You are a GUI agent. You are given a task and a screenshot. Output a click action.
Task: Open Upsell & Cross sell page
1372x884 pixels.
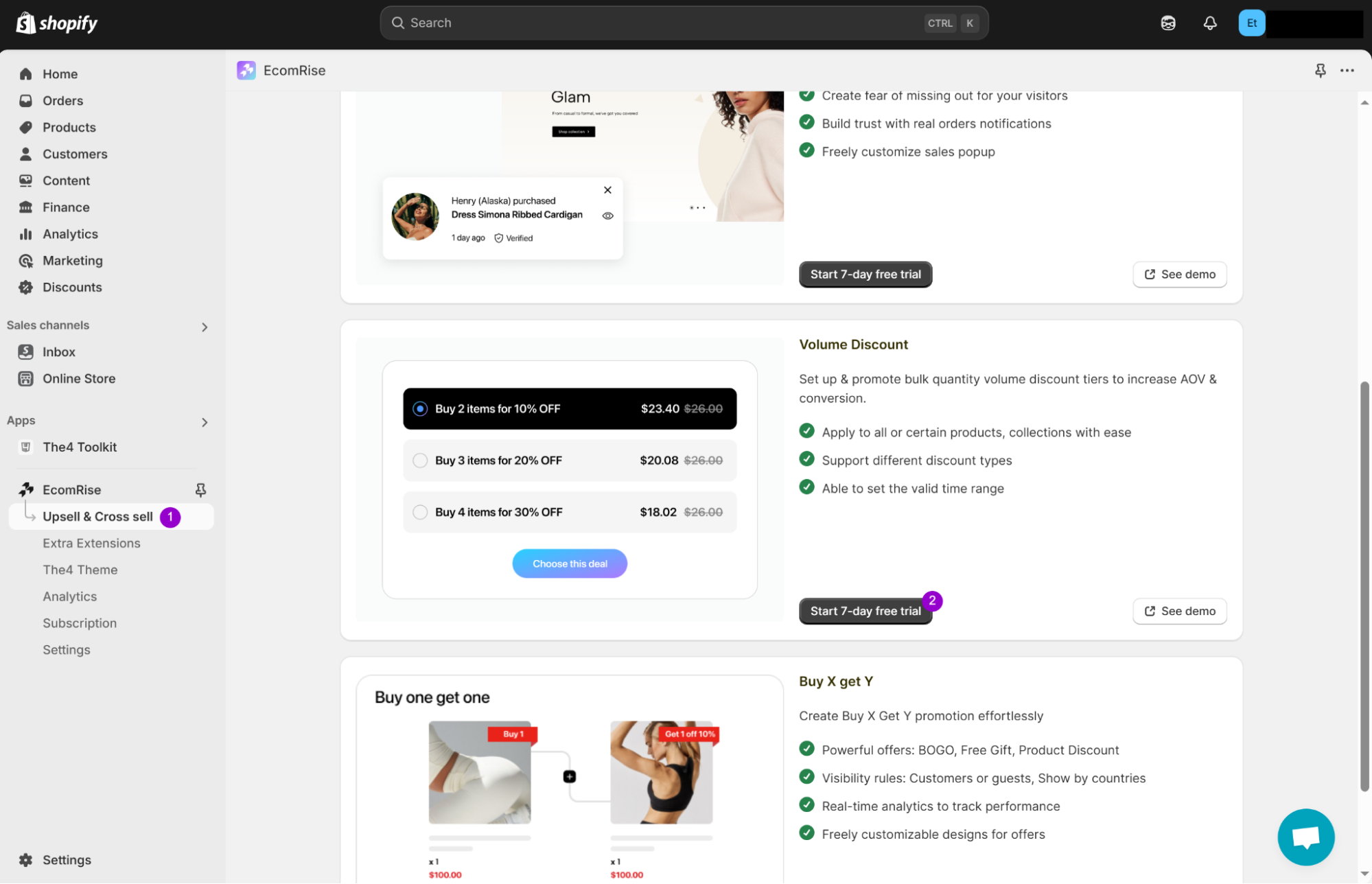pyautogui.click(x=111, y=517)
